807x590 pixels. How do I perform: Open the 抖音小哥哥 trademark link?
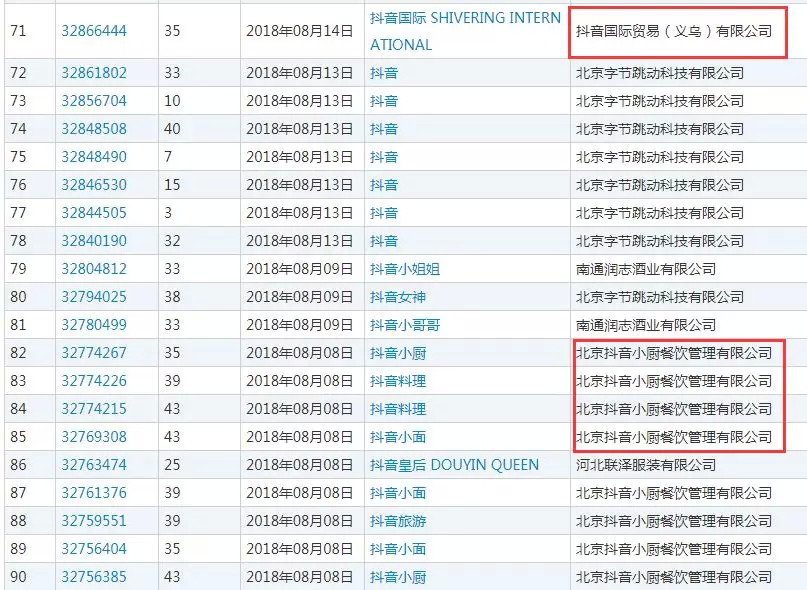(405, 325)
